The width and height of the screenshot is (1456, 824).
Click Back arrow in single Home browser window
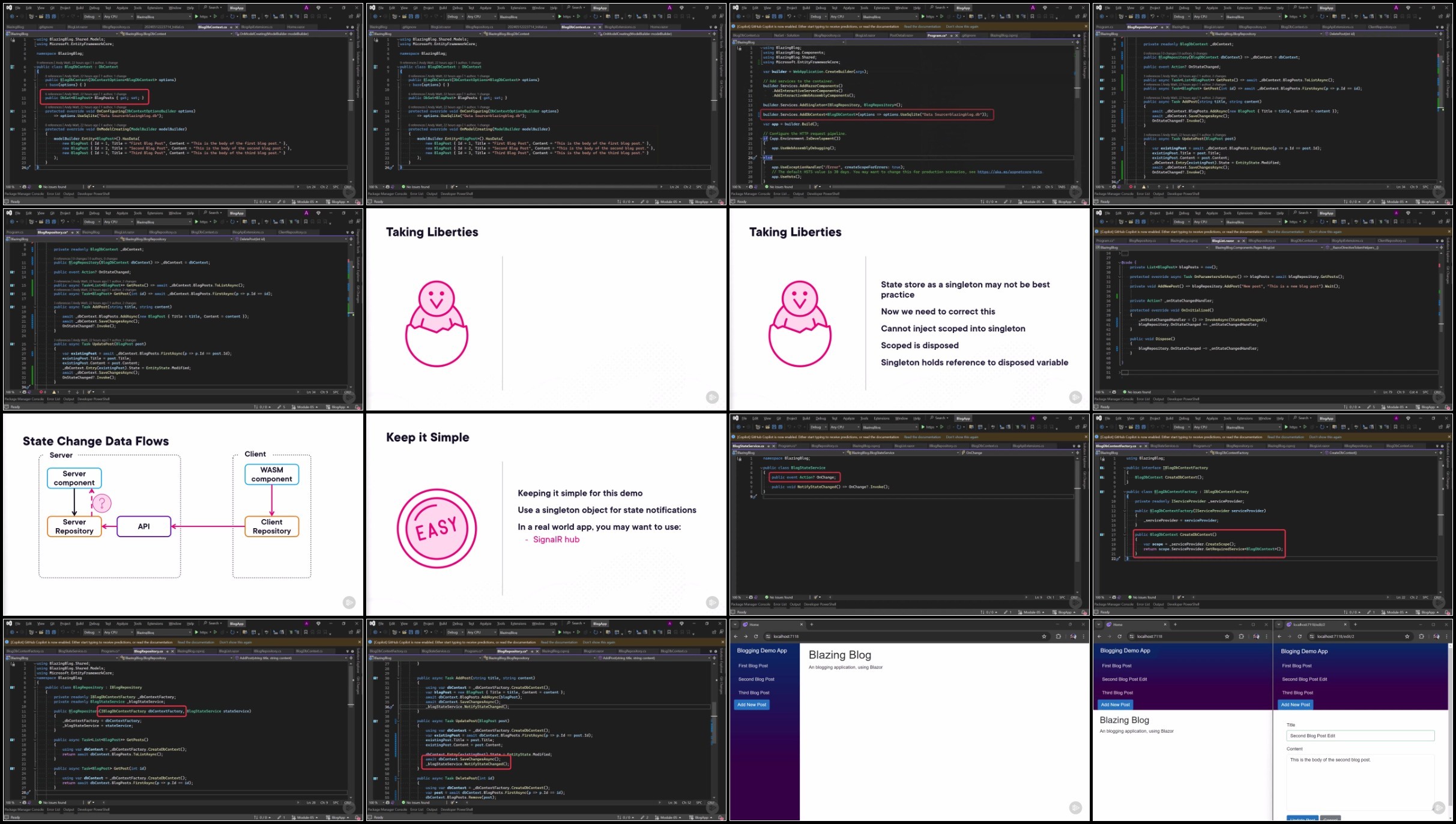tap(736, 636)
